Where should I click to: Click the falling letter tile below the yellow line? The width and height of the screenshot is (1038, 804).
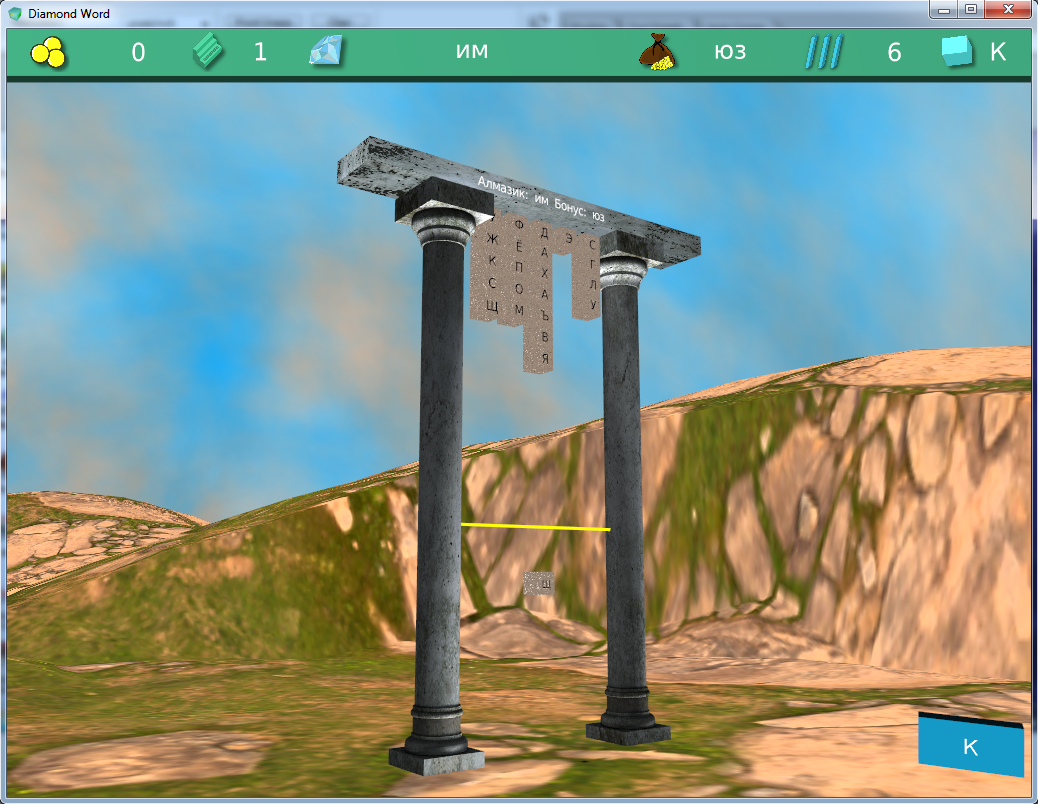coord(539,582)
